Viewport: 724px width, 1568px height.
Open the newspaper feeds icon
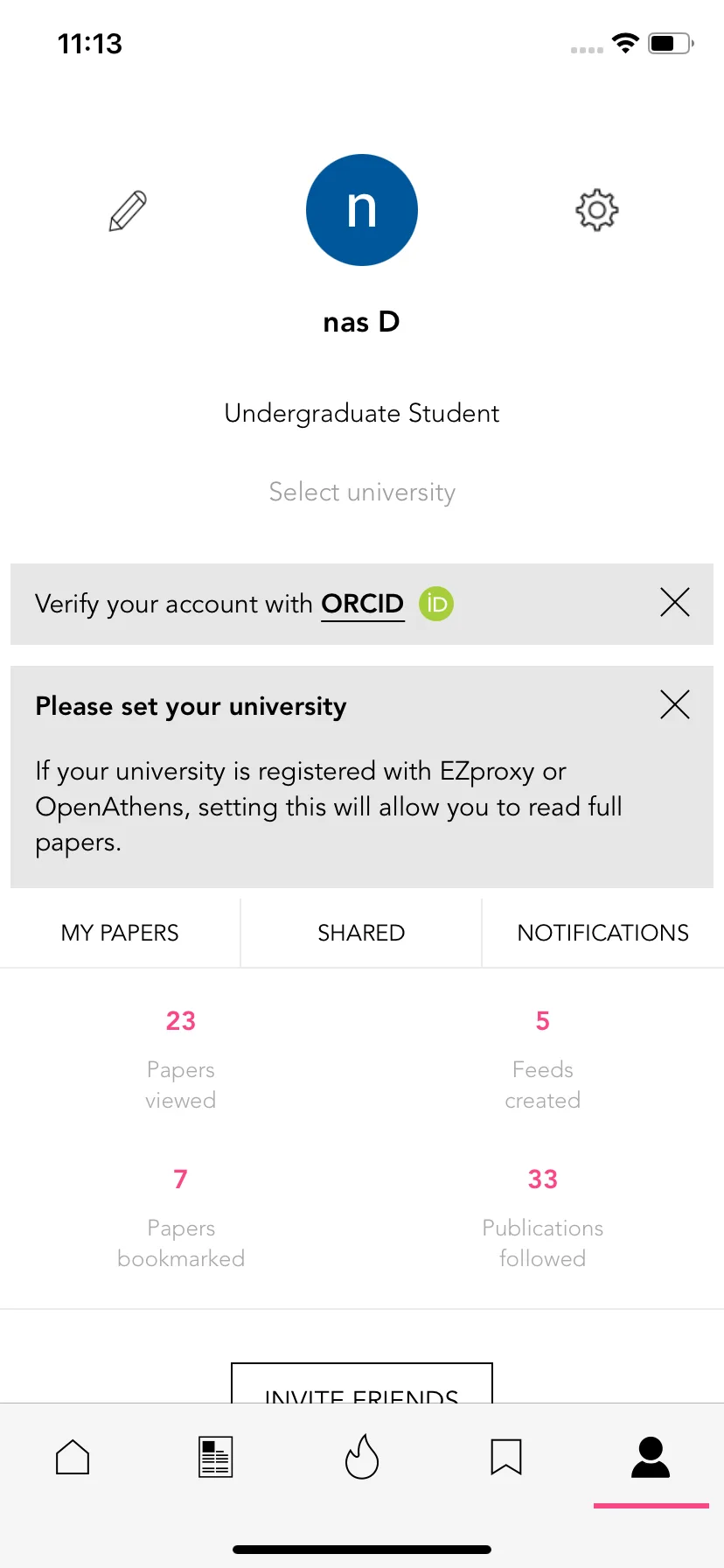pos(215,1457)
